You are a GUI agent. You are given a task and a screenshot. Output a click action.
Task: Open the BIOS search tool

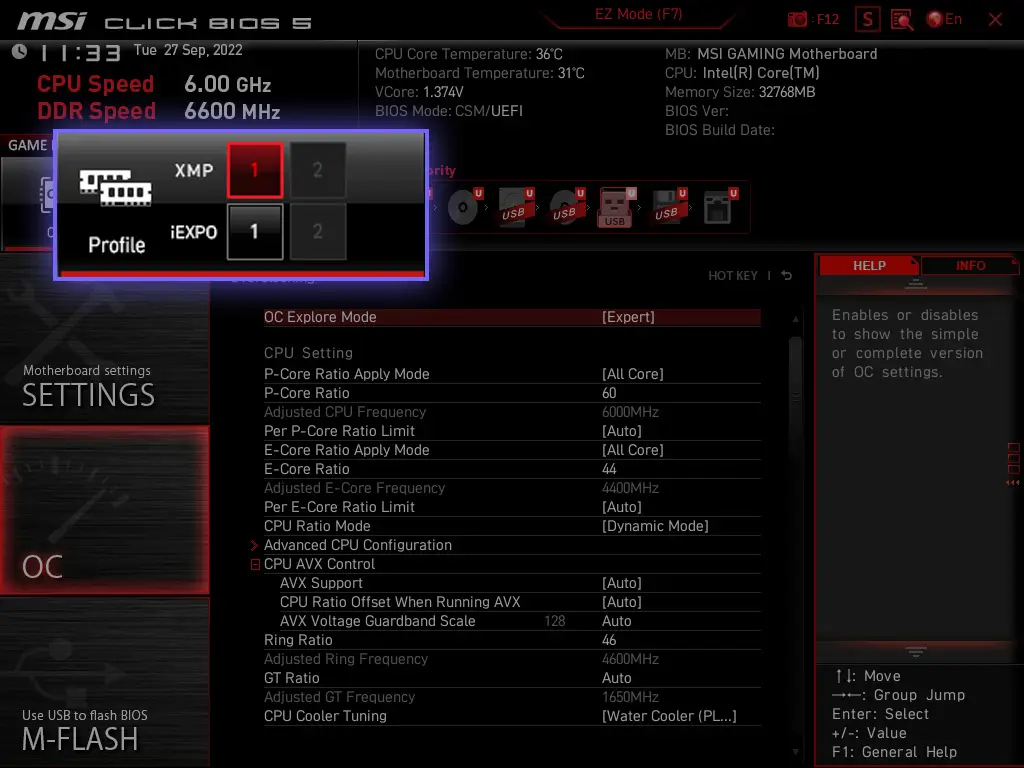(x=900, y=19)
